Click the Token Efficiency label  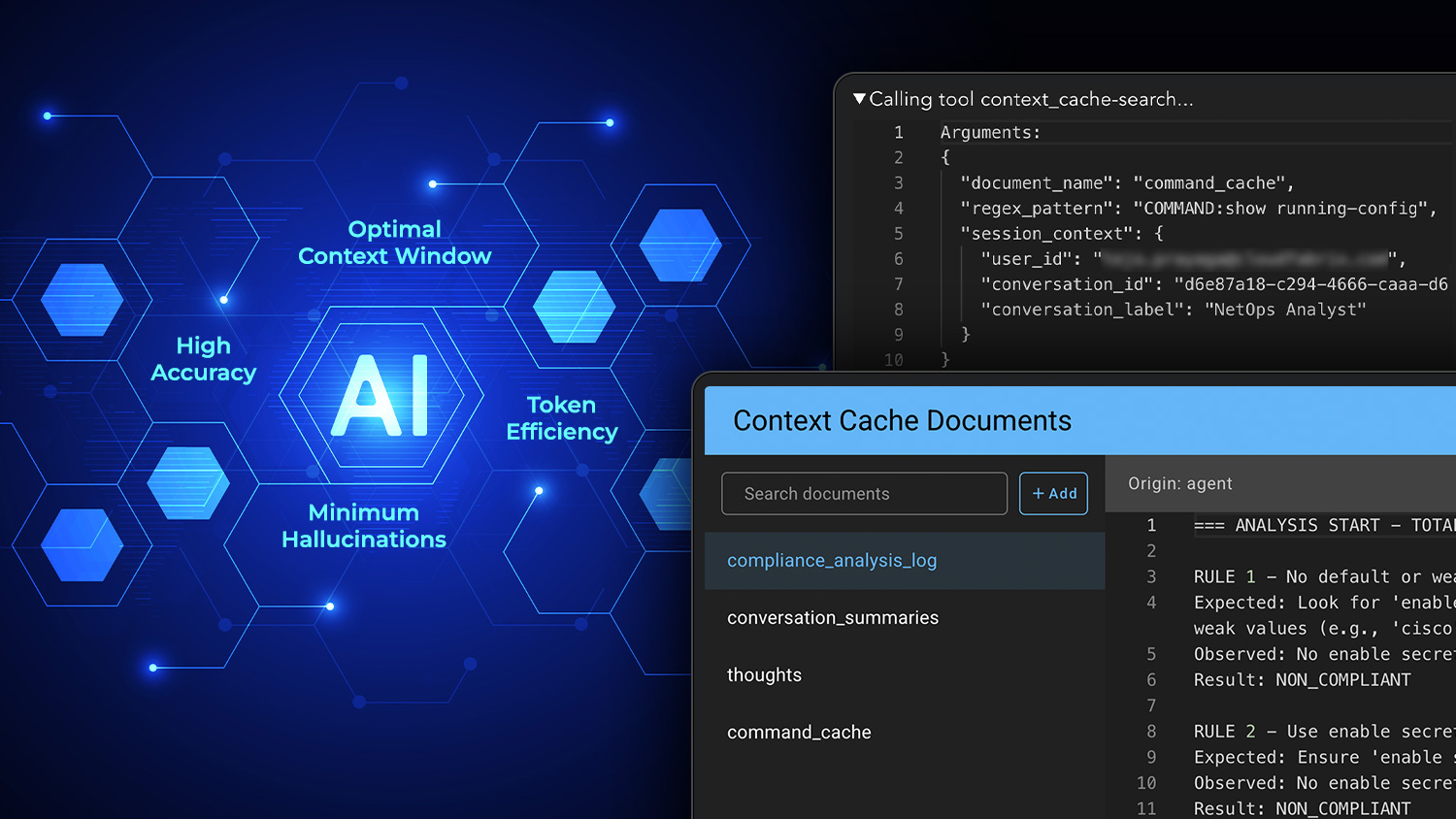point(561,418)
